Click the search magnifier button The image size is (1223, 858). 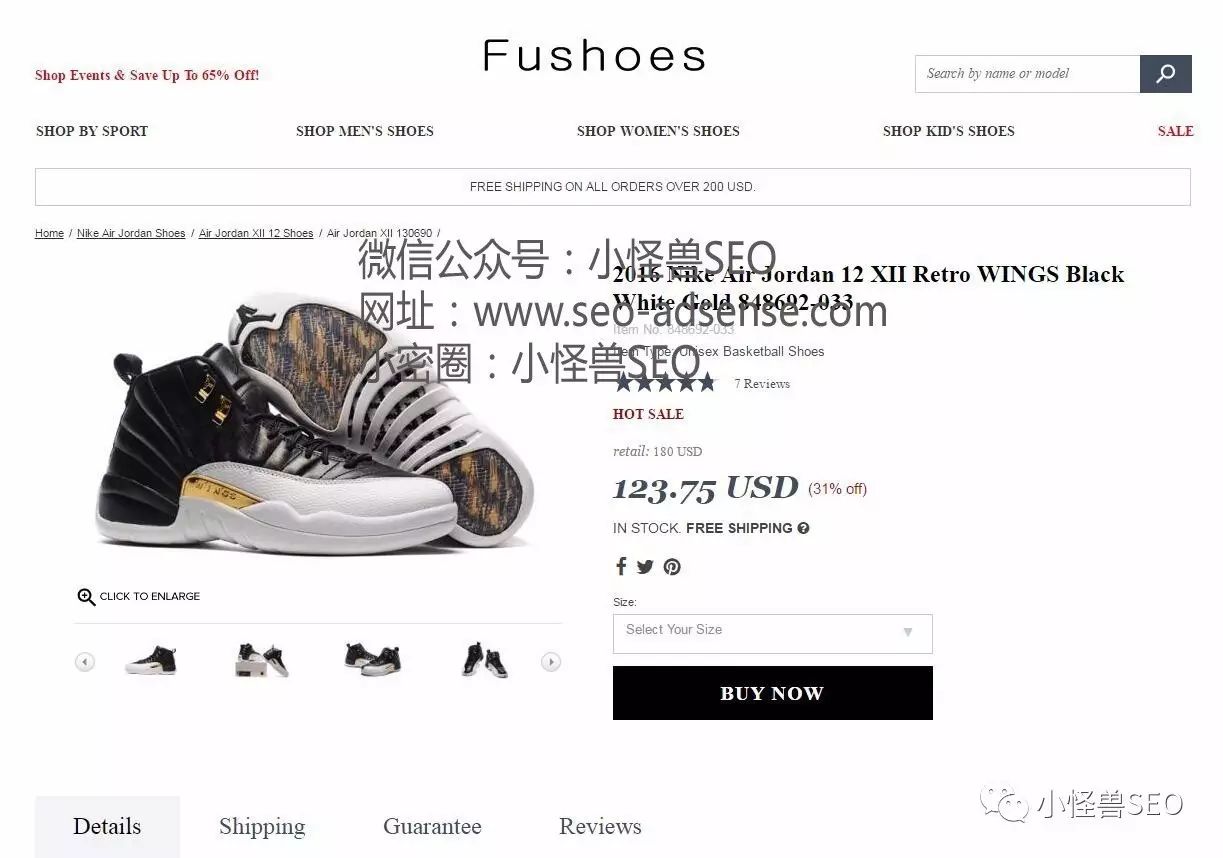(1165, 74)
